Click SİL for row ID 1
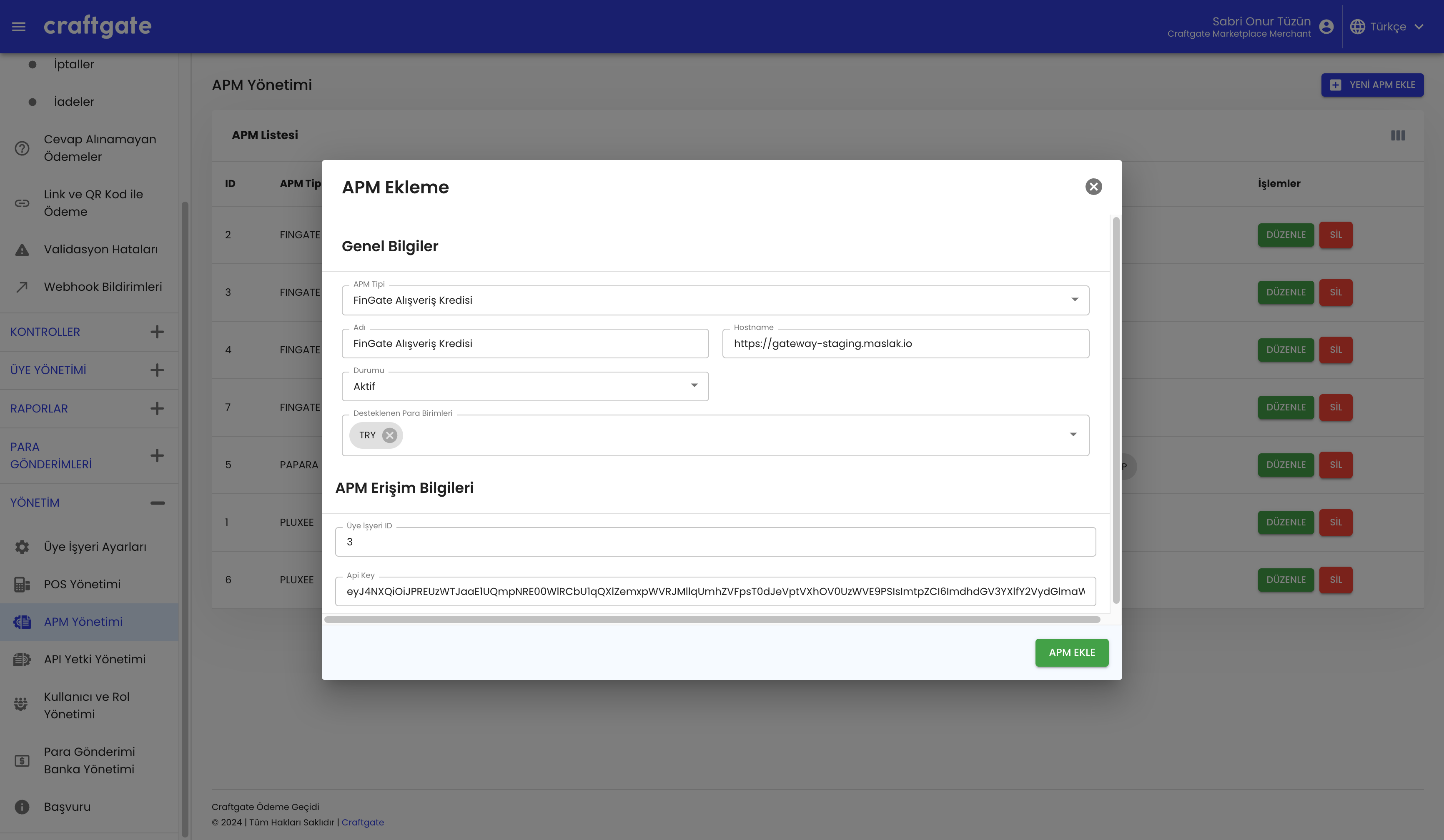Viewport: 1444px width, 840px height. click(1336, 522)
